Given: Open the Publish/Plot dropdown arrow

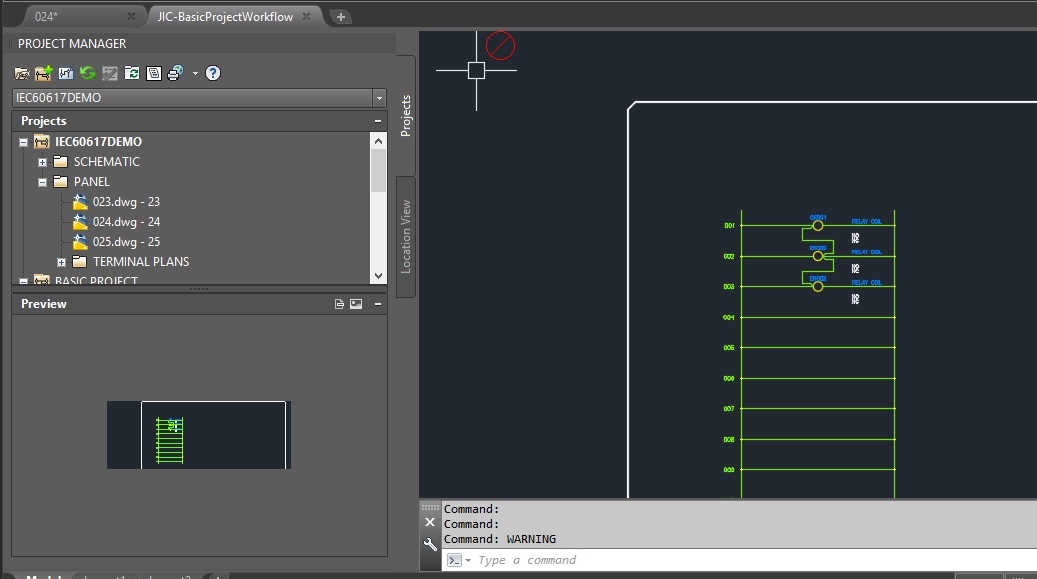Looking at the screenshot, I should pyautogui.click(x=195, y=73).
